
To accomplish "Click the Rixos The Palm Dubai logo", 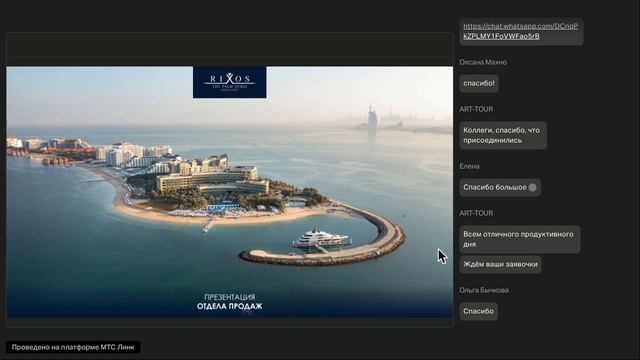I will 229,82.
